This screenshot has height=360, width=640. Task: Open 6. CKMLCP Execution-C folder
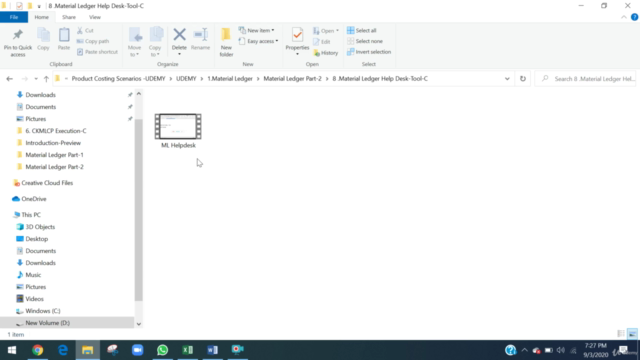(56, 131)
